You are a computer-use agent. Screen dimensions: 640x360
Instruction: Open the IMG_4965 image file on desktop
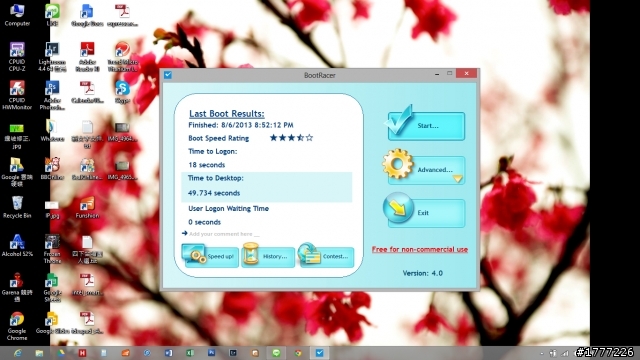[122, 170]
